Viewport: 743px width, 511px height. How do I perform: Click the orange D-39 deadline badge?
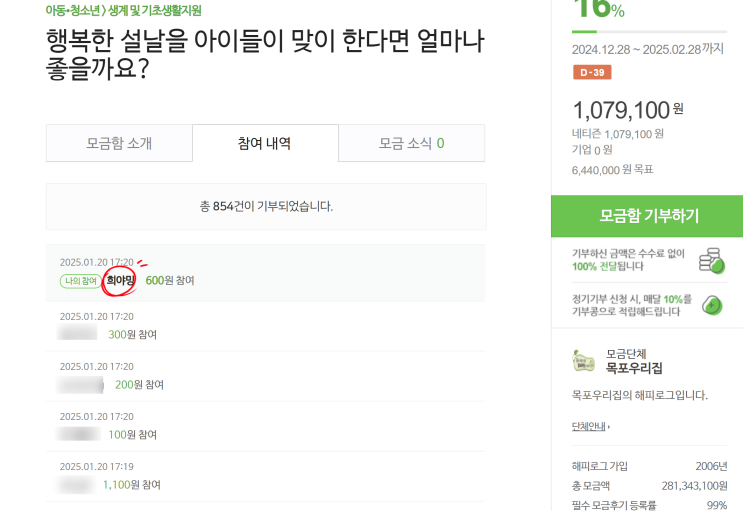coord(592,72)
